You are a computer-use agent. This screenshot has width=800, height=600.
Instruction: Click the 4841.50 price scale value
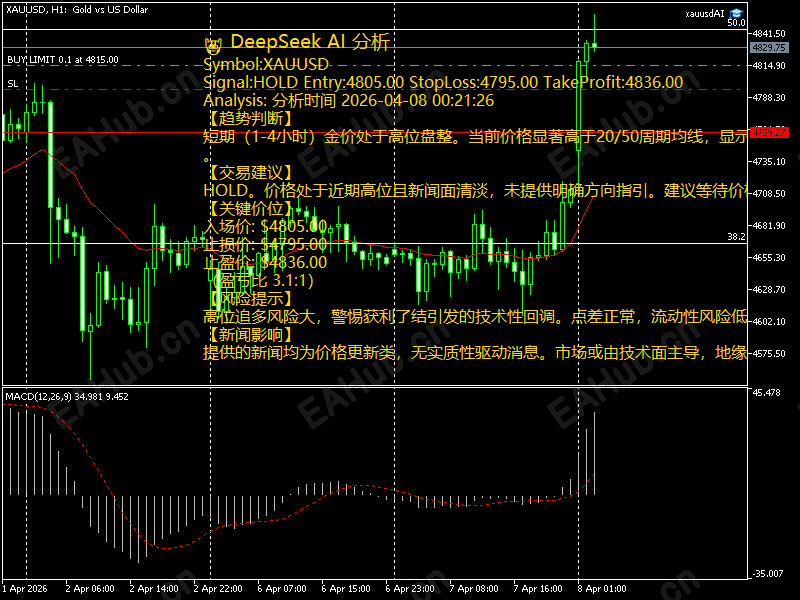click(769, 34)
